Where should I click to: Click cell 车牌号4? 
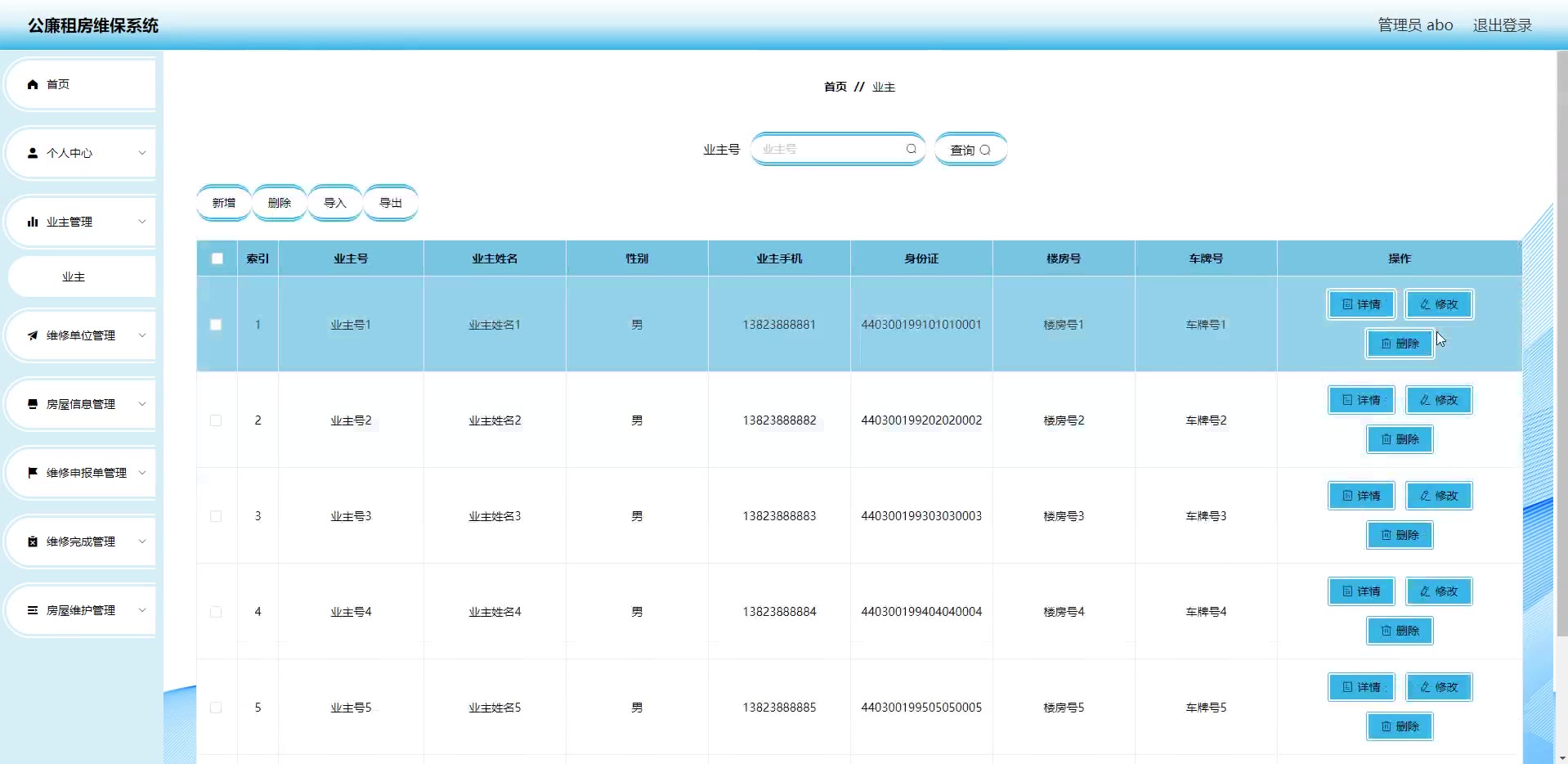pos(1206,612)
